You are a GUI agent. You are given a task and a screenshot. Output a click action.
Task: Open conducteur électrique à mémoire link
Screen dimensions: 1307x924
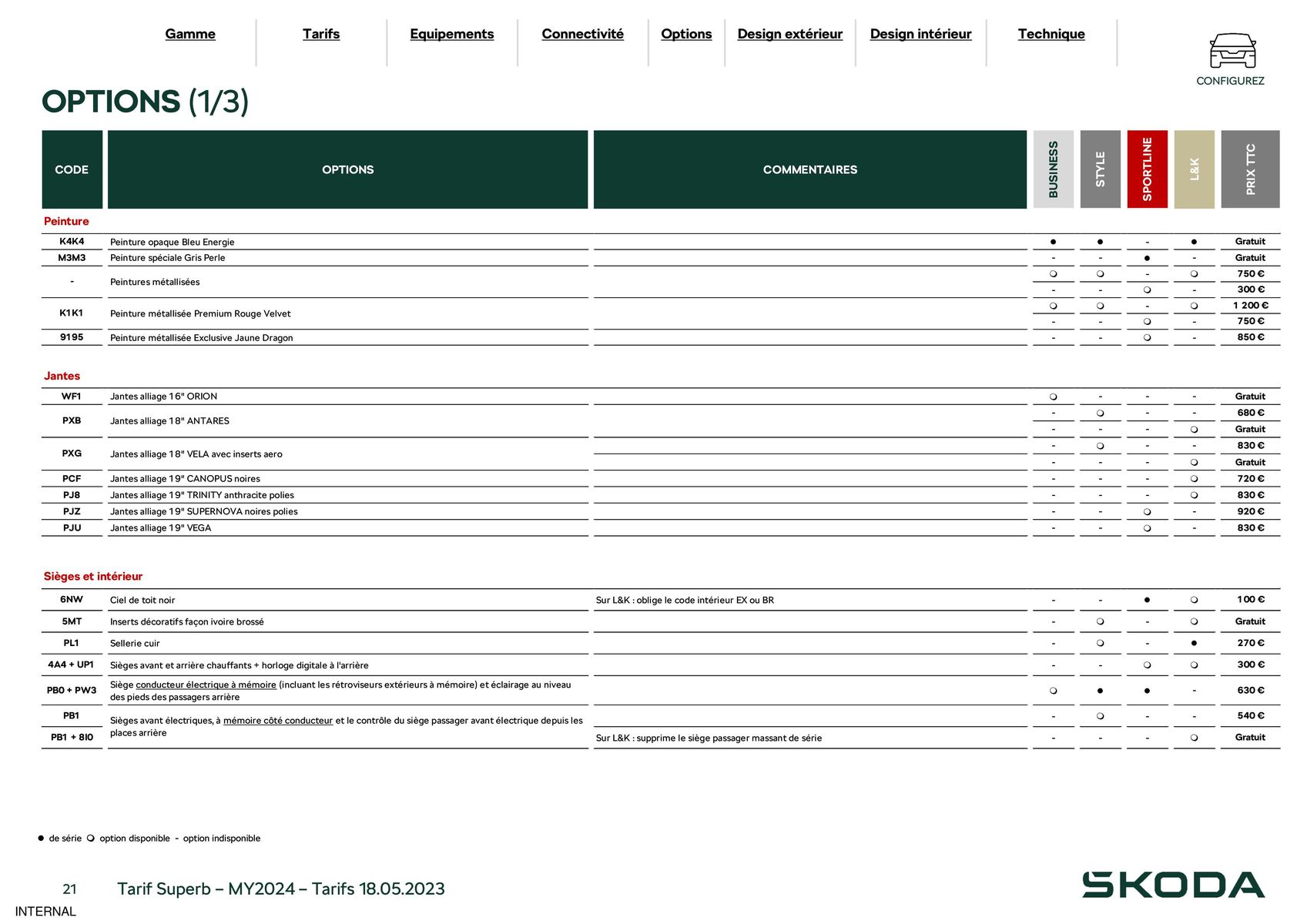coord(206,685)
